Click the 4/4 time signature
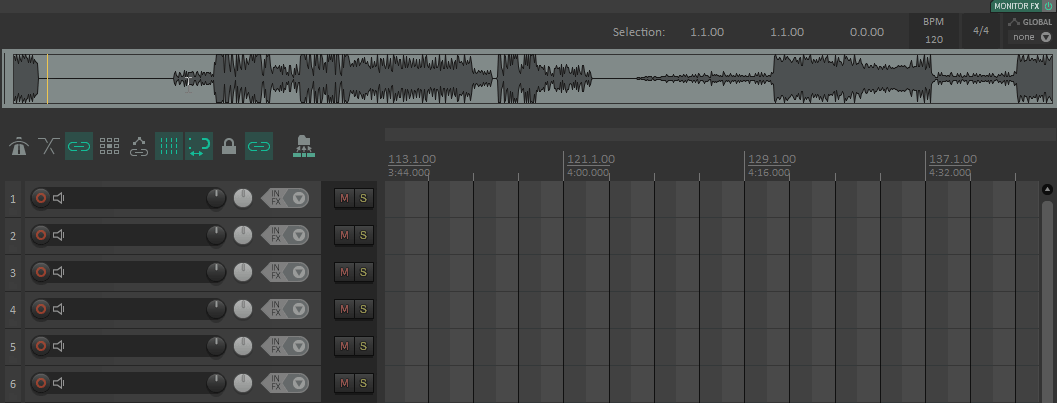The image size is (1057, 403). (981, 31)
